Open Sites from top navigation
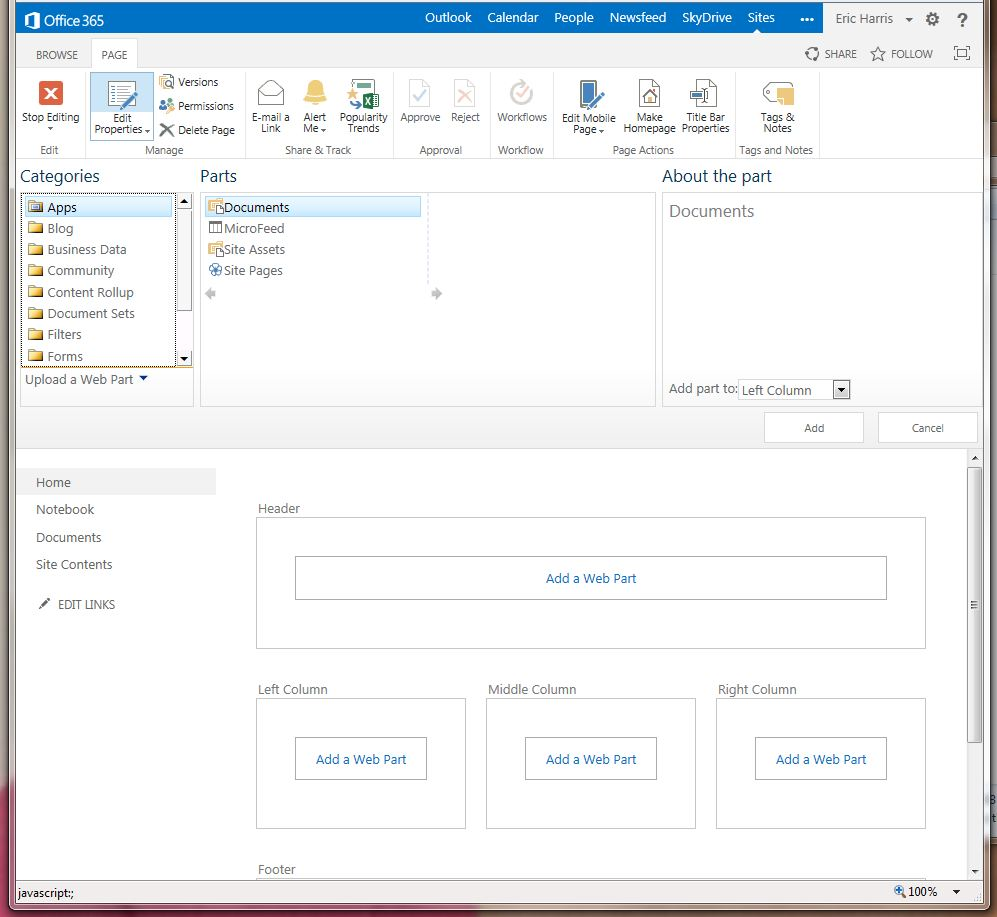Viewport: 997px width, 917px height. point(760,18)
